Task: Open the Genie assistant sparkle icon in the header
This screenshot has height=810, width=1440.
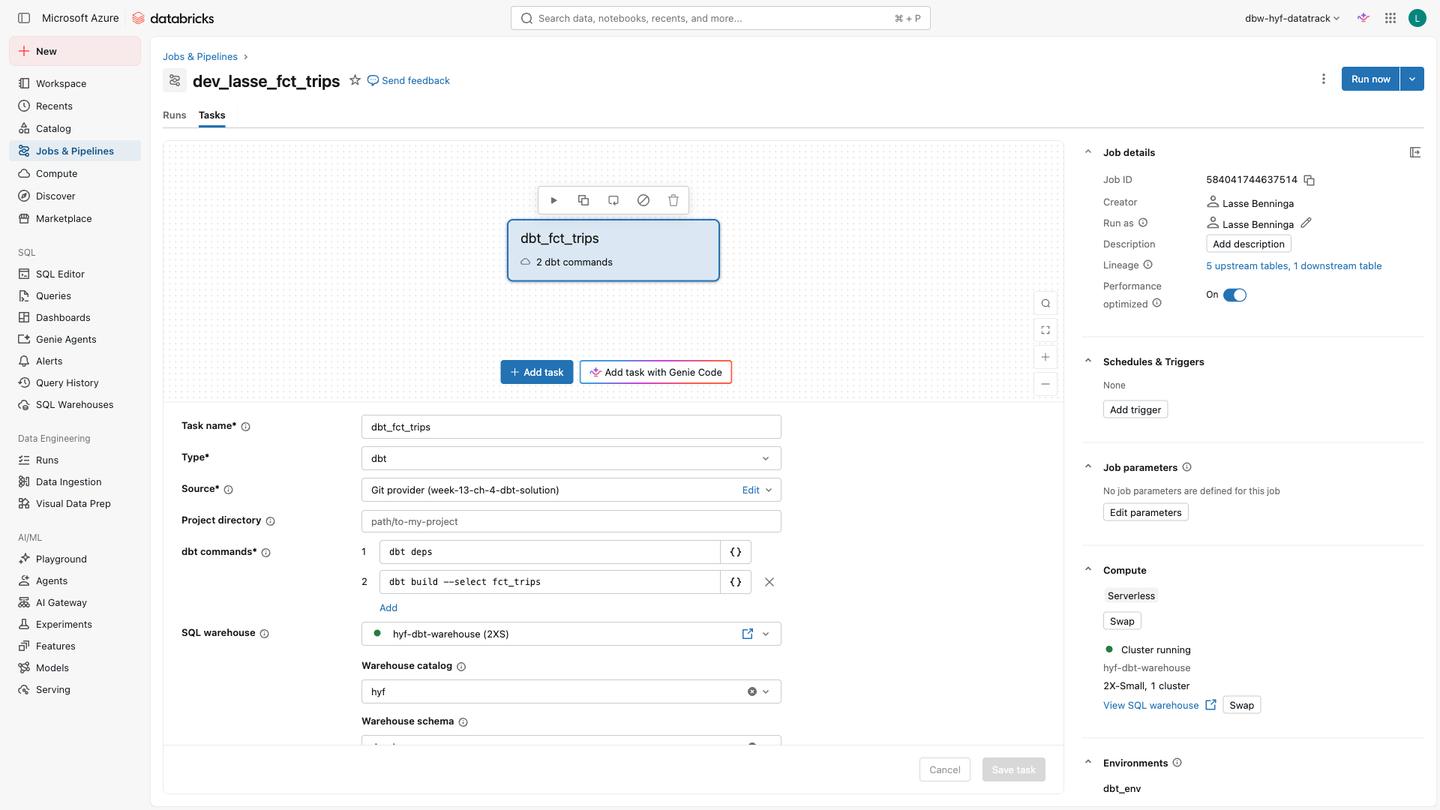Action: (x=1363, y=18)
